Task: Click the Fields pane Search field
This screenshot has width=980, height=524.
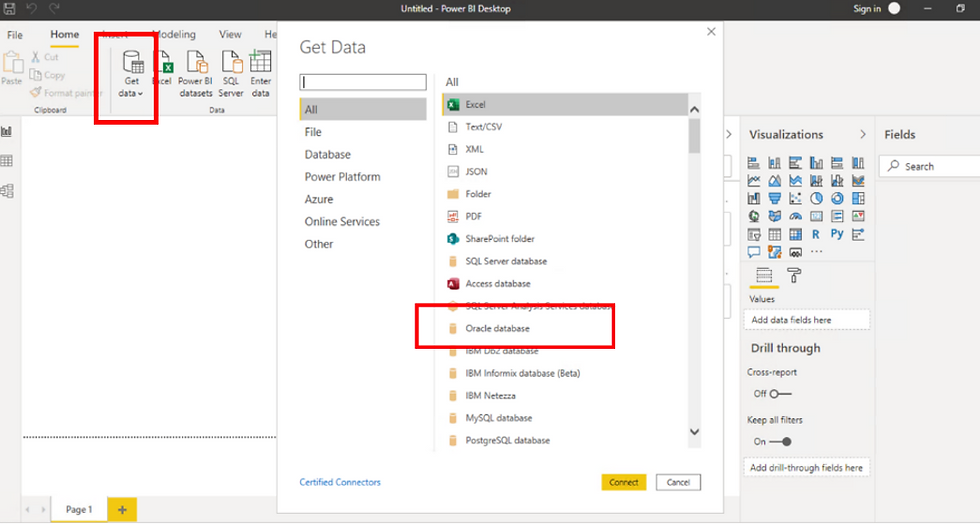Action: pyautogui.click(x=931, y=166)
